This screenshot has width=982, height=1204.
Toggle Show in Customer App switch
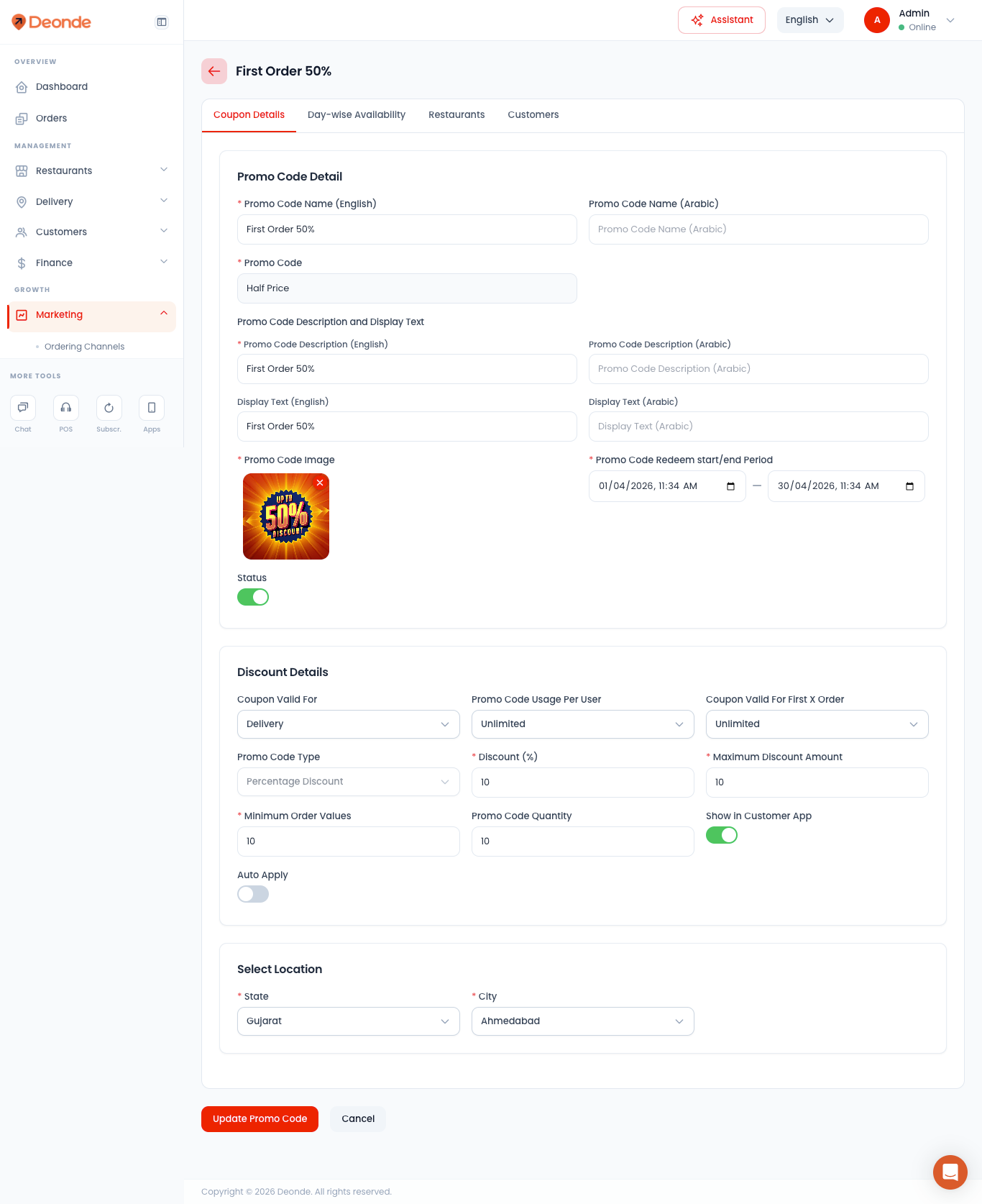[x=722, y=835]
